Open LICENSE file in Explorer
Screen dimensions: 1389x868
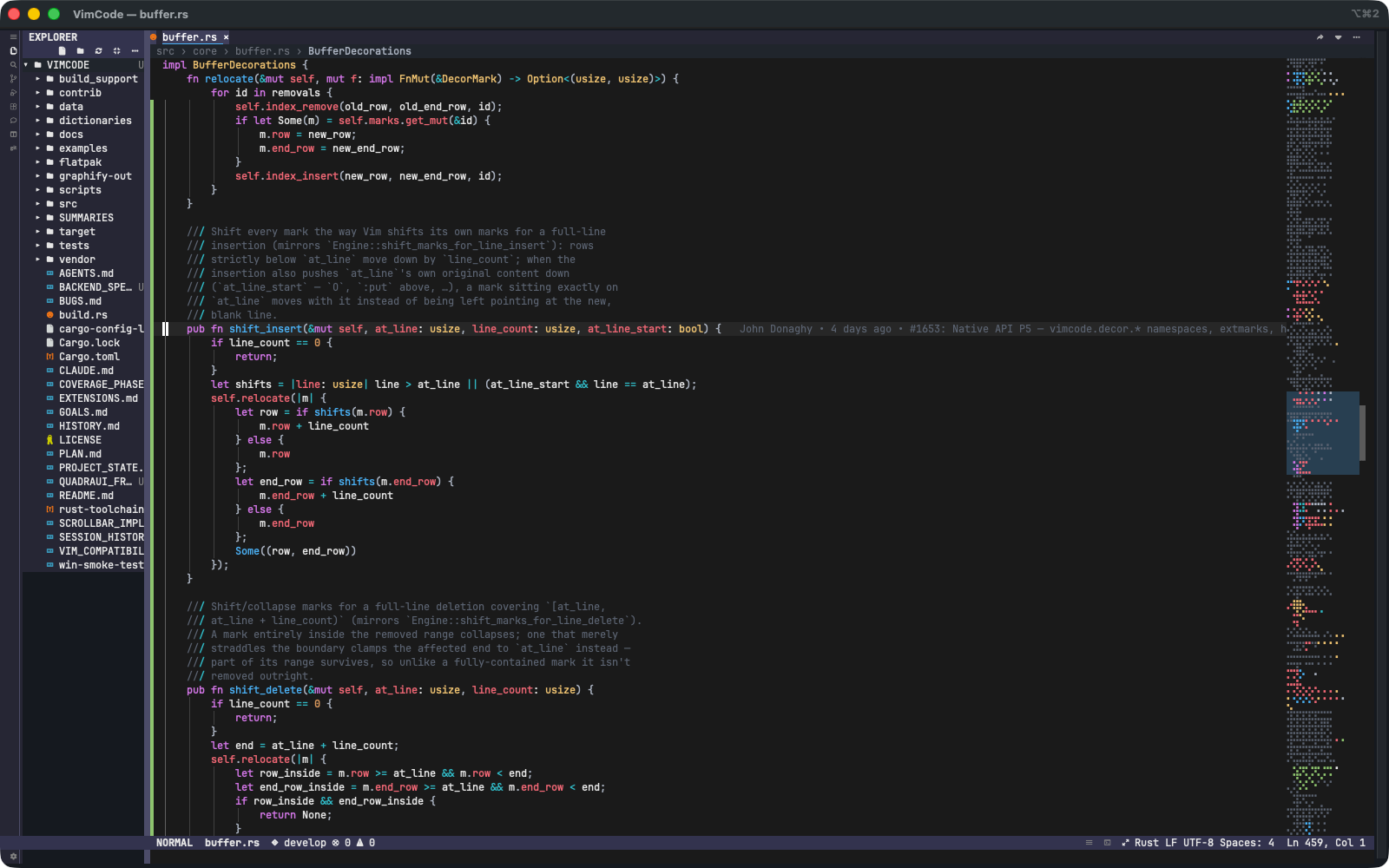[x=84, y=440]
